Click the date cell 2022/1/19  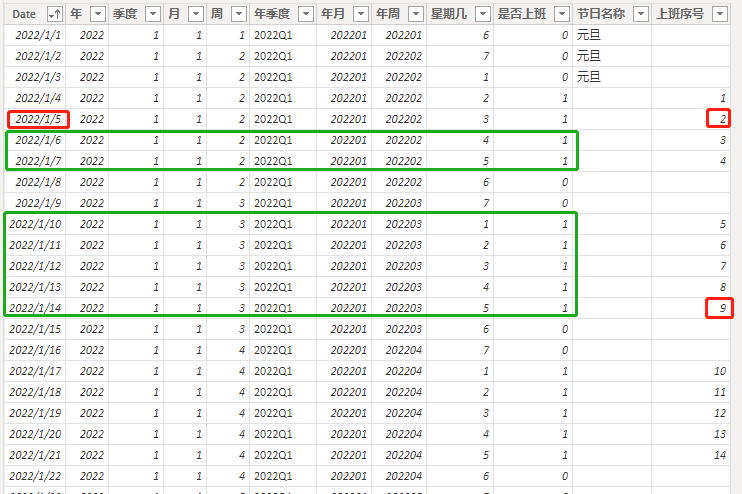(x=35, y=413)
